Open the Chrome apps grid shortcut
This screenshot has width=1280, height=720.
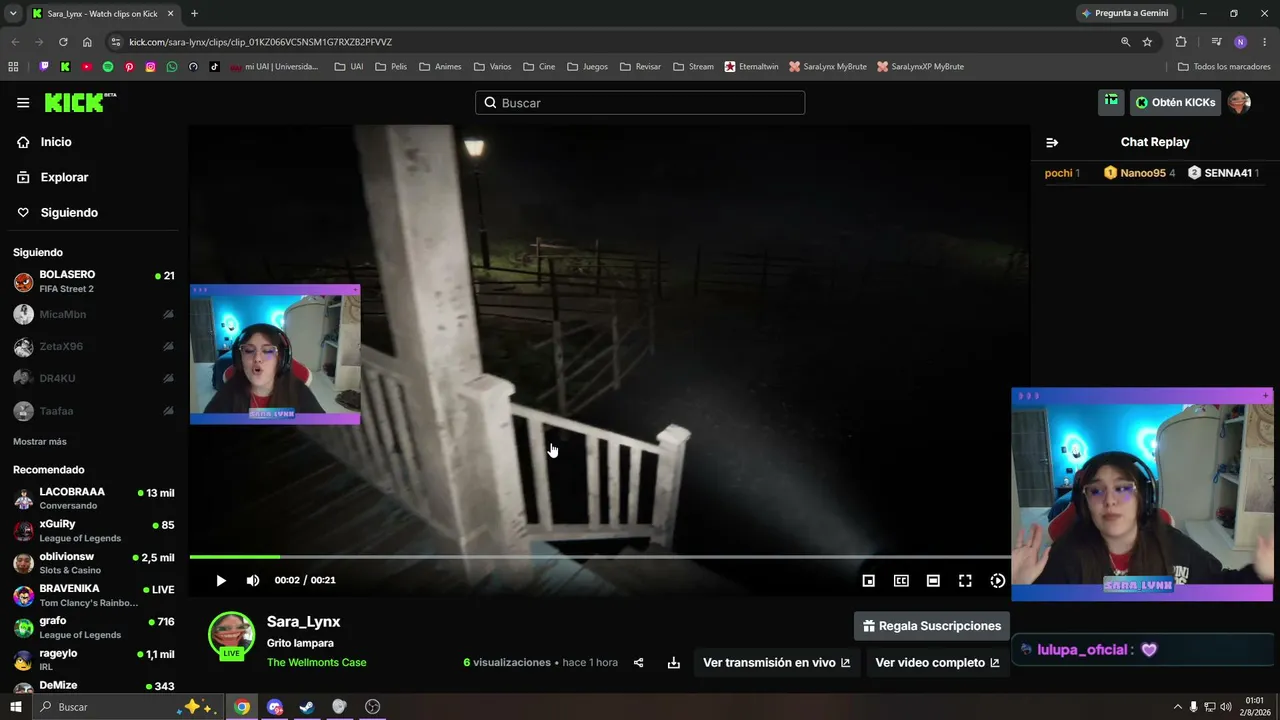(13, 67)
